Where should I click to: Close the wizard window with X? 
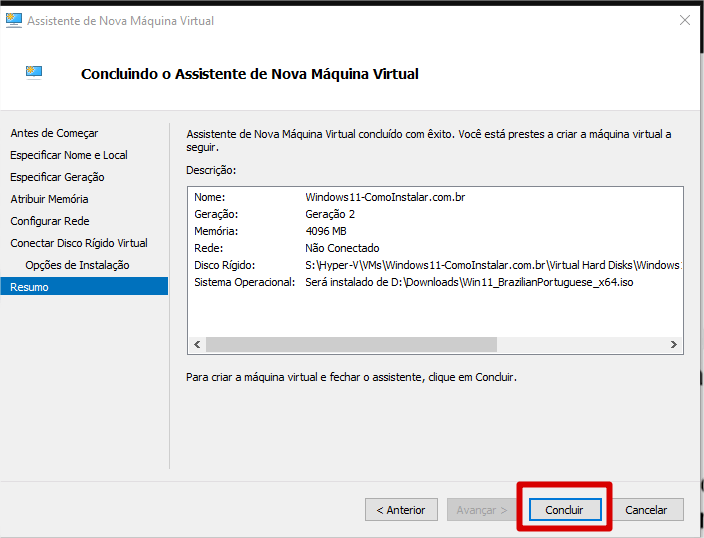pyautogui.click(x=685, y=20)
